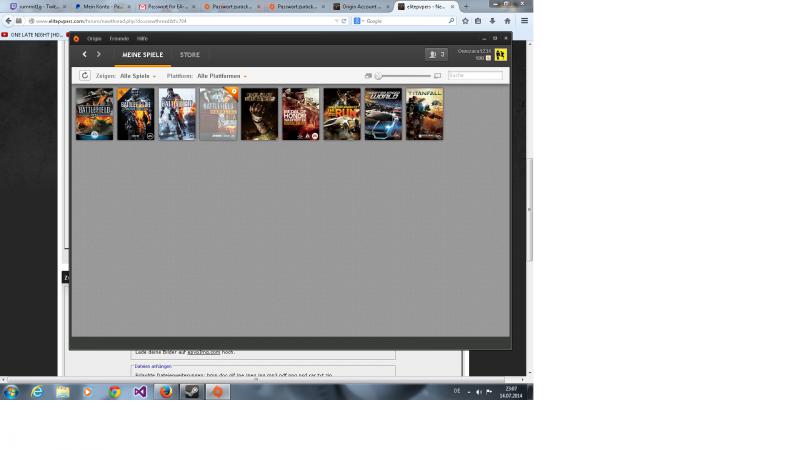The height and width of the screenshot is (450, 800).
Task: Expand the Alle Plattformen dropdown
Action: pos(222,76)
